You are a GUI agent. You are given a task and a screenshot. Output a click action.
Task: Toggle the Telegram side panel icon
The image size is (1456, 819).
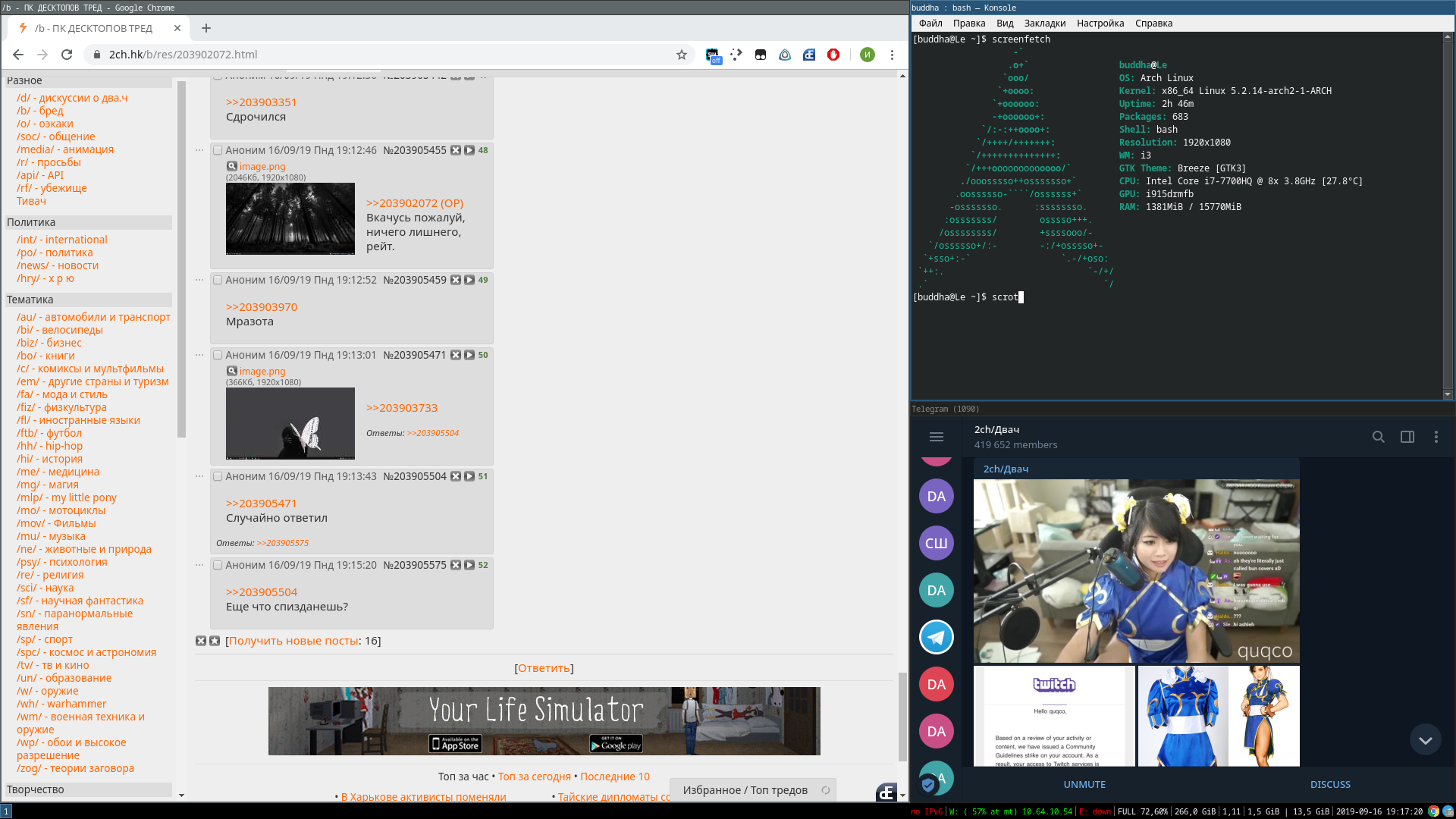click(1407, 437)
